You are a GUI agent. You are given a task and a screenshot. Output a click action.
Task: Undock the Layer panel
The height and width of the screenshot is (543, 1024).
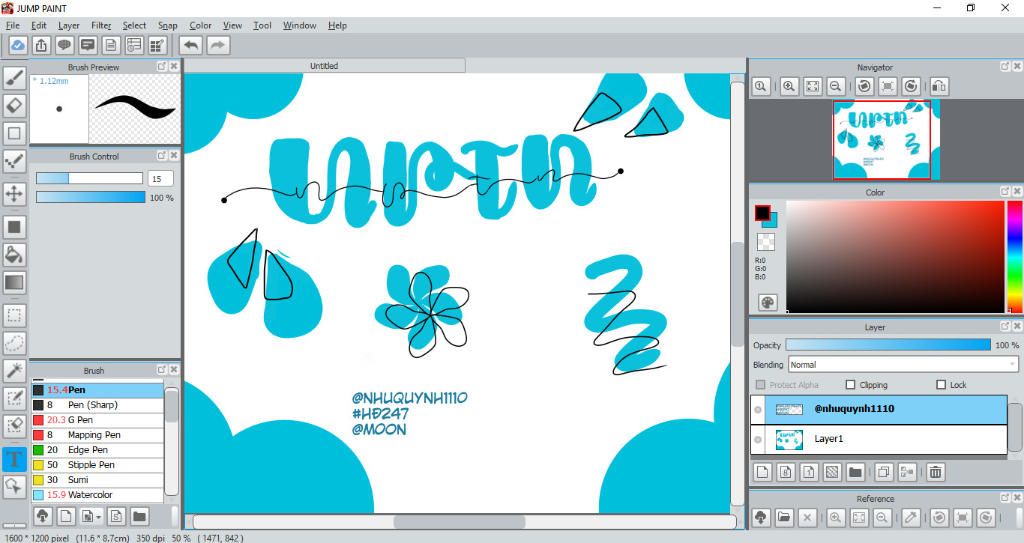[1005, 326]
